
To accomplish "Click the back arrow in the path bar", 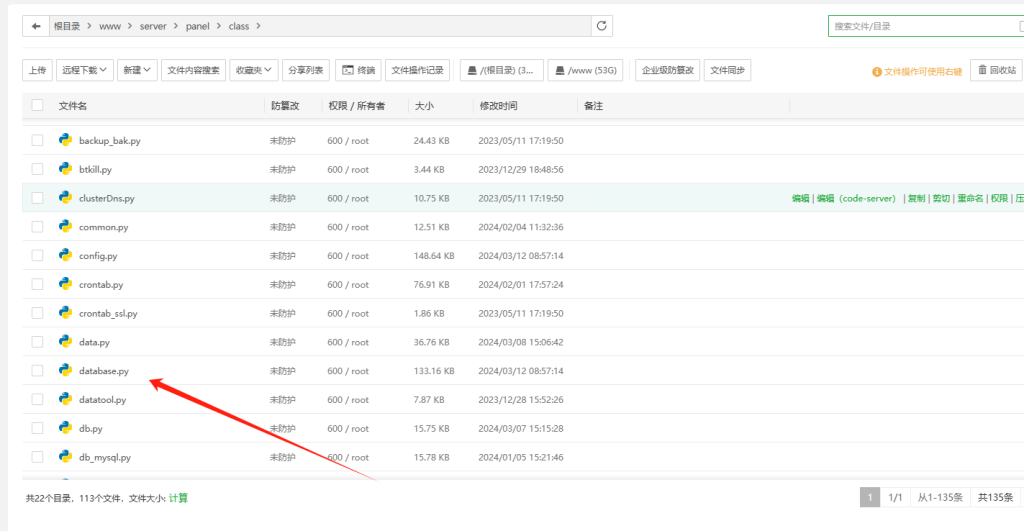I will point(36,26).
